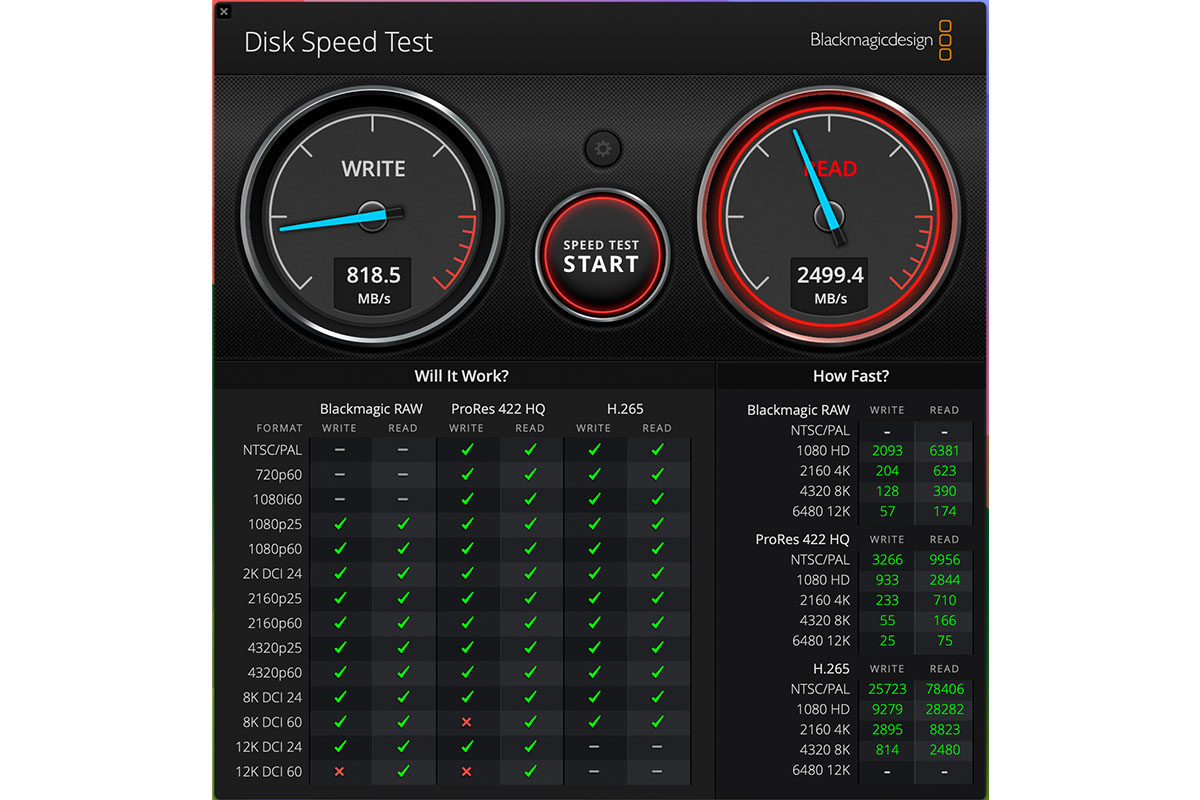Click ProRes NTSC/PAL read value 9956
Viewport: 1200px width, 800px height.
pos(944,559)
